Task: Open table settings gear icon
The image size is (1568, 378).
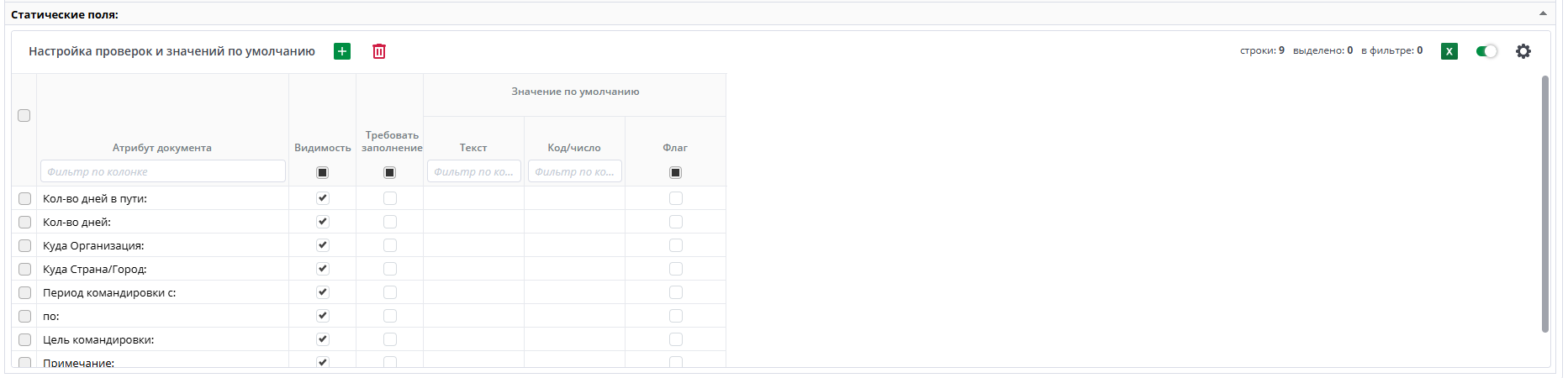Action: coord(1523,51)
